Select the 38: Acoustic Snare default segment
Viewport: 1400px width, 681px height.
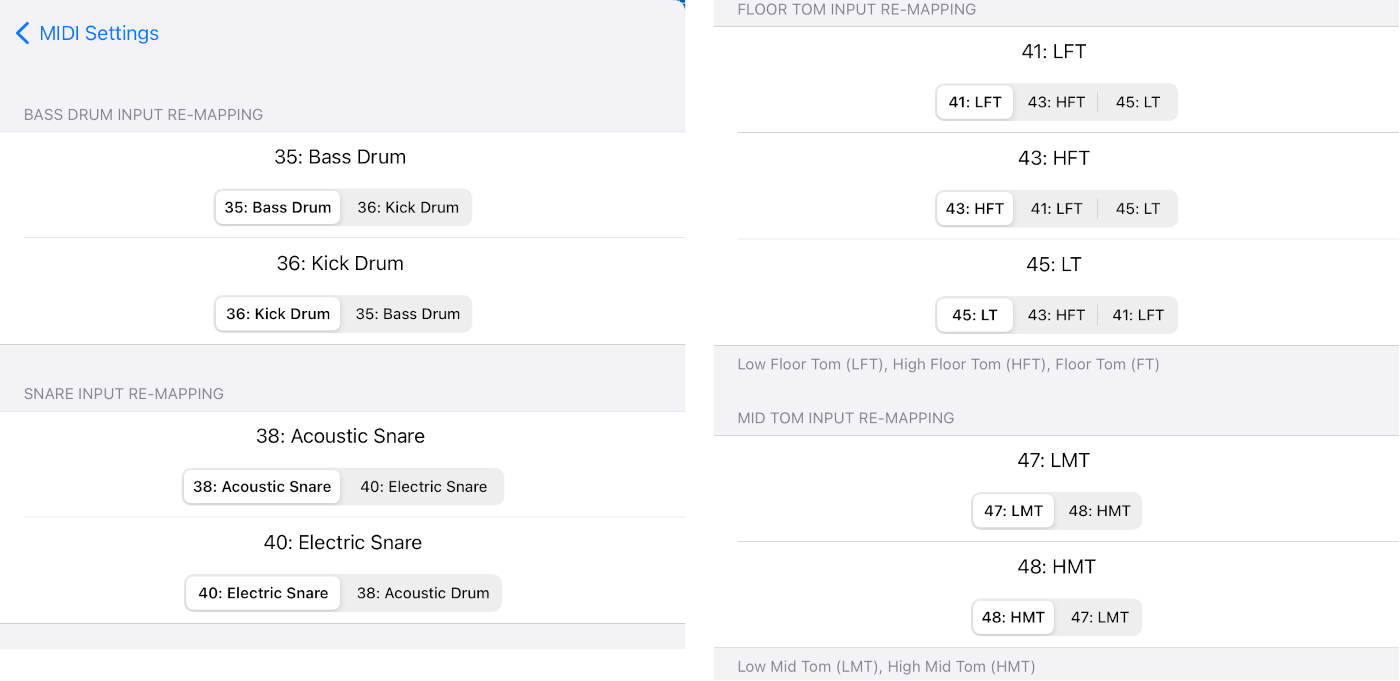[262, 487]
